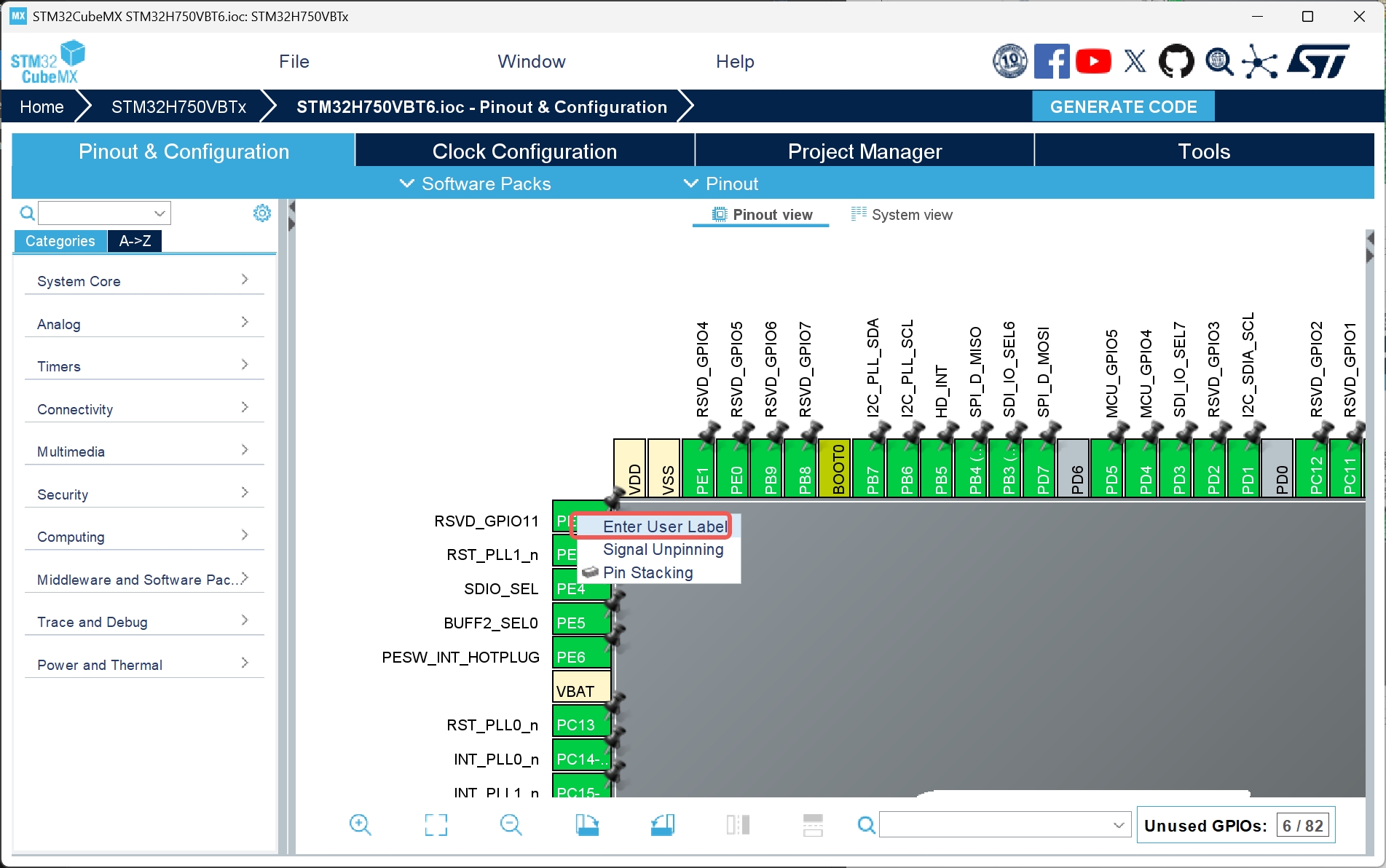Open ST community globe search icon
This screenshot has height=868, width=1386.
pyautogui.click(x=1218, y=61)
